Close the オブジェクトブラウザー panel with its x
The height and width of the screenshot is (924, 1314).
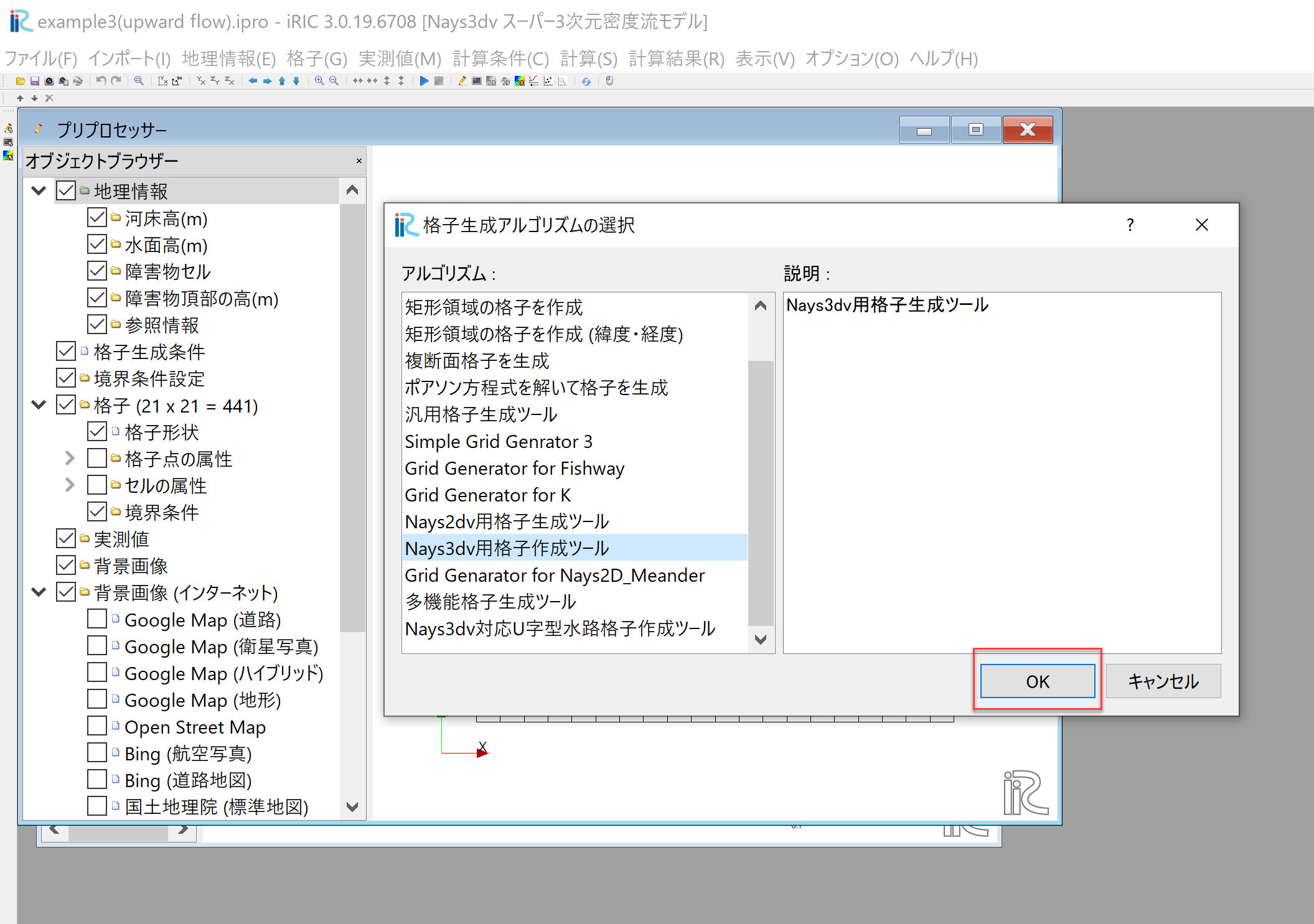click(x=359, y=161)
